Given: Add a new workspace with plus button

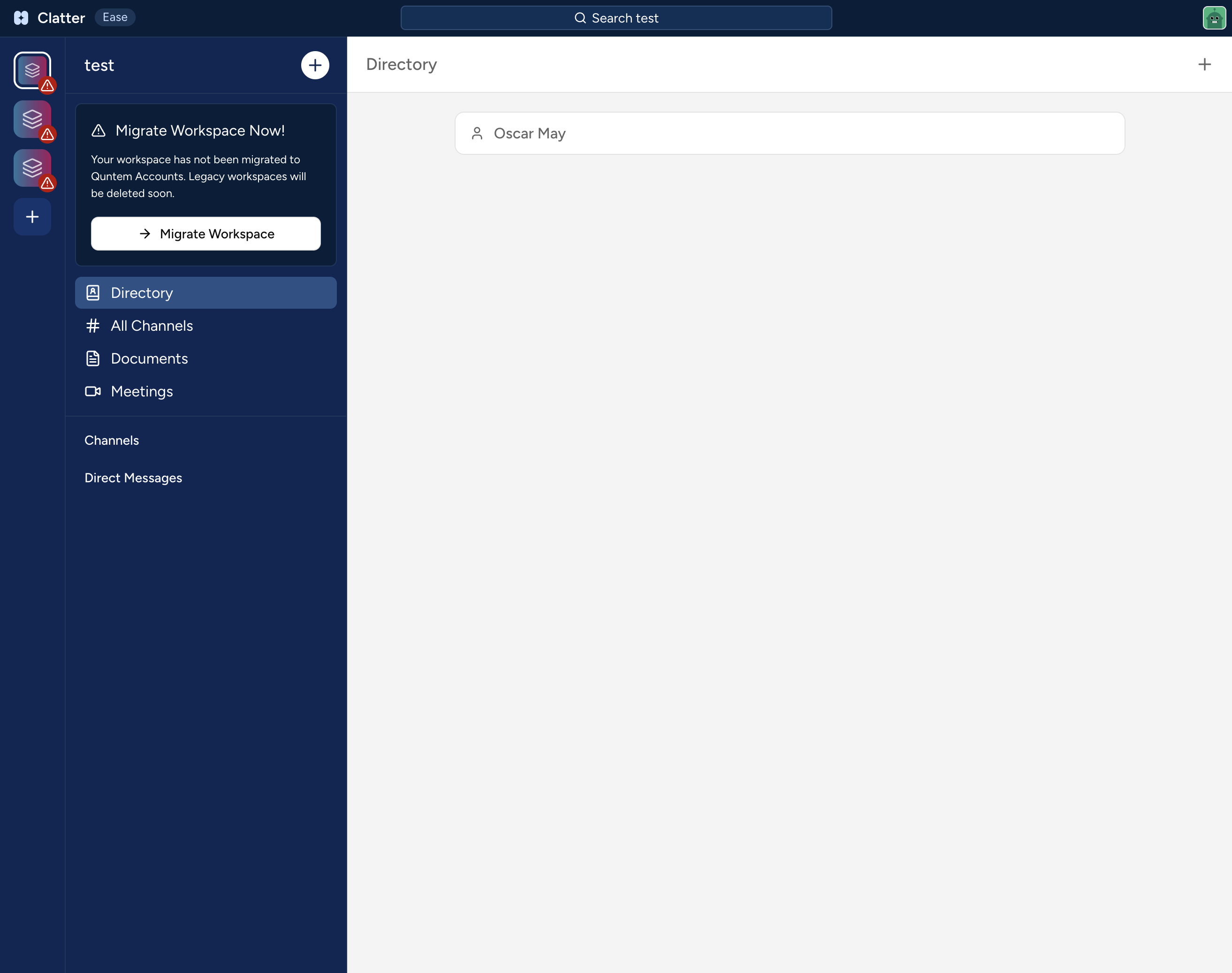Looking at the screenshot, I should (32, 216).
